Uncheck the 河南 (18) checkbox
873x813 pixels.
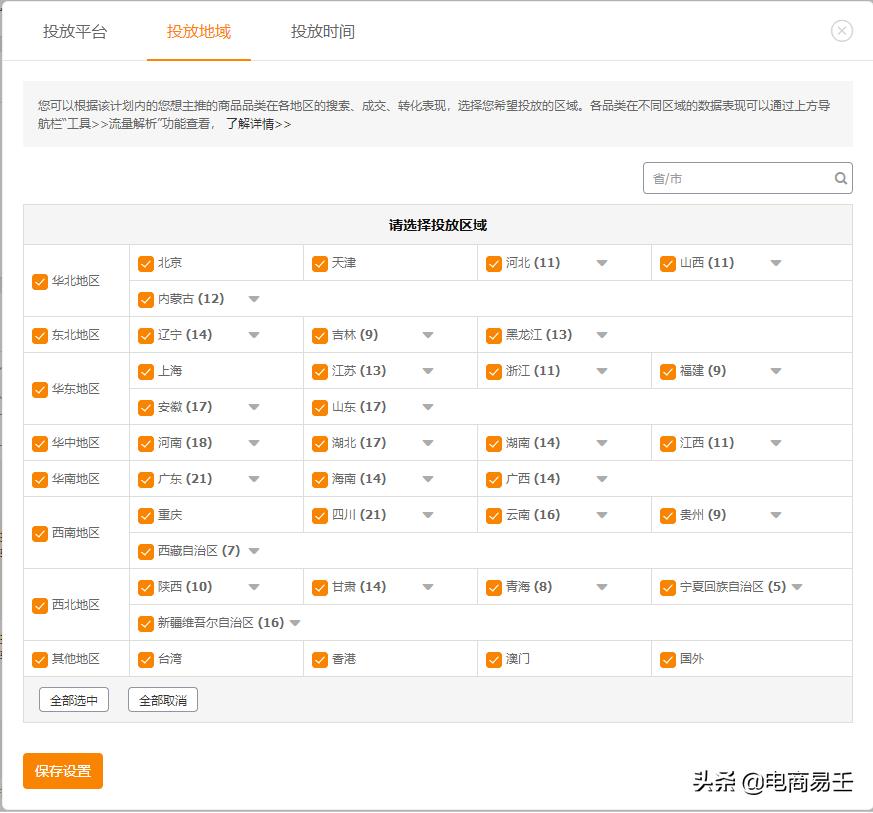(x=146, y=444)
